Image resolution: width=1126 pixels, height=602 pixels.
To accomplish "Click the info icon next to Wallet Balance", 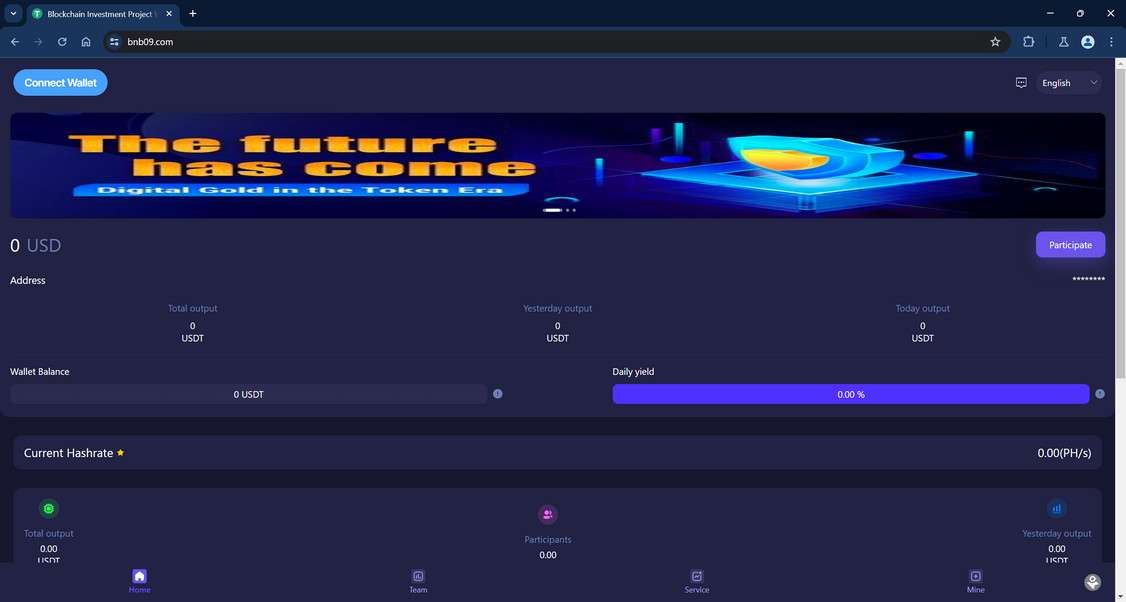I will tap(498, 393).
